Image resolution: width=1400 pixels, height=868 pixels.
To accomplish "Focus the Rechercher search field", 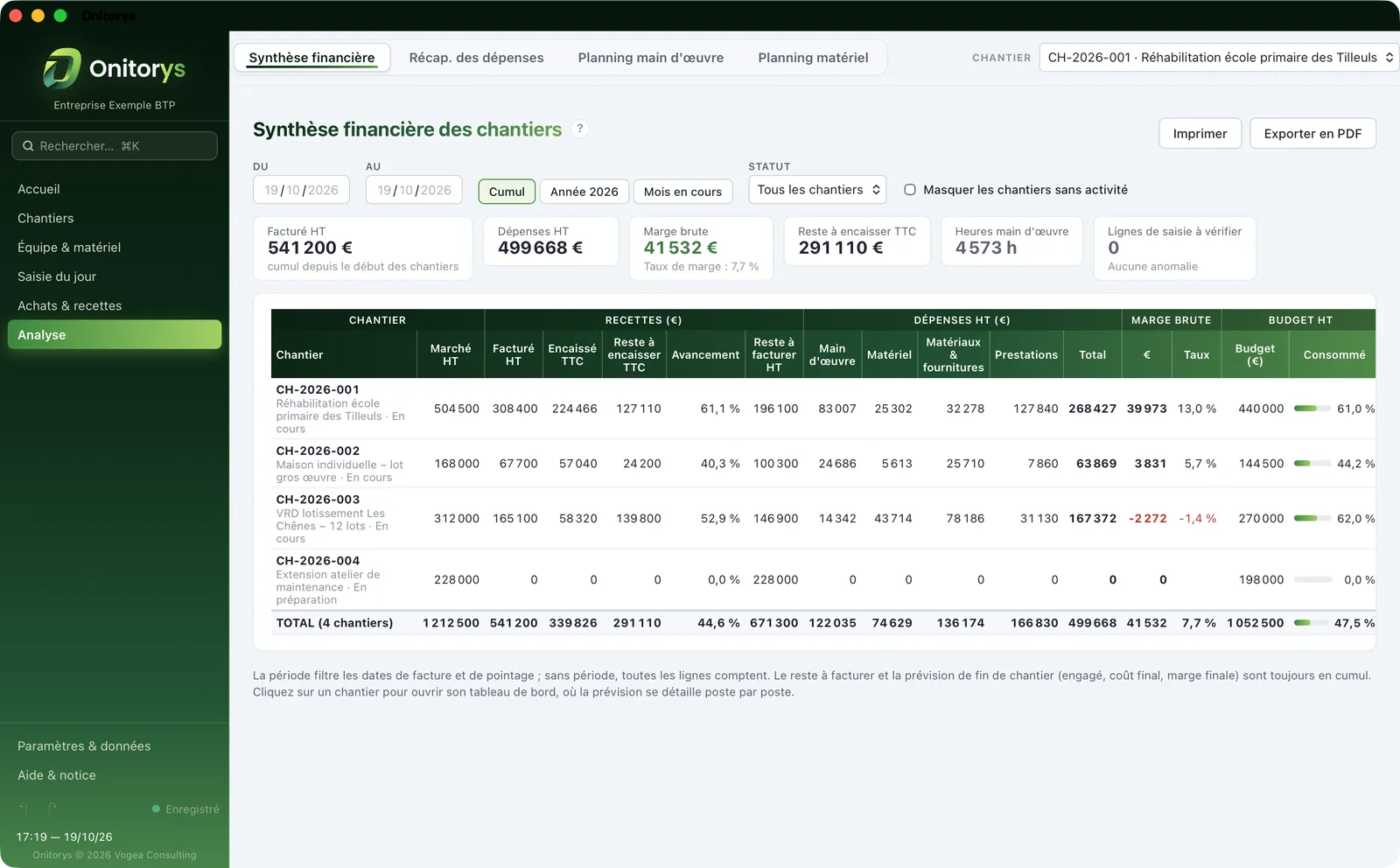I will (115, 146).
